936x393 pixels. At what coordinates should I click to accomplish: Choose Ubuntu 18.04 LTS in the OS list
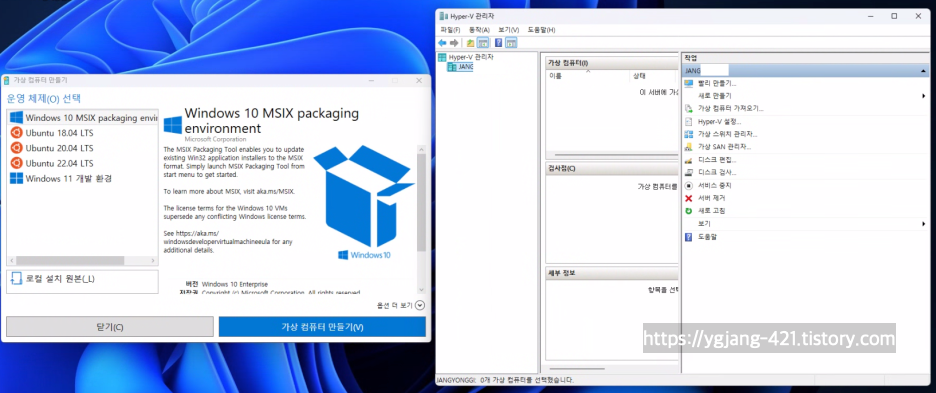83,133
